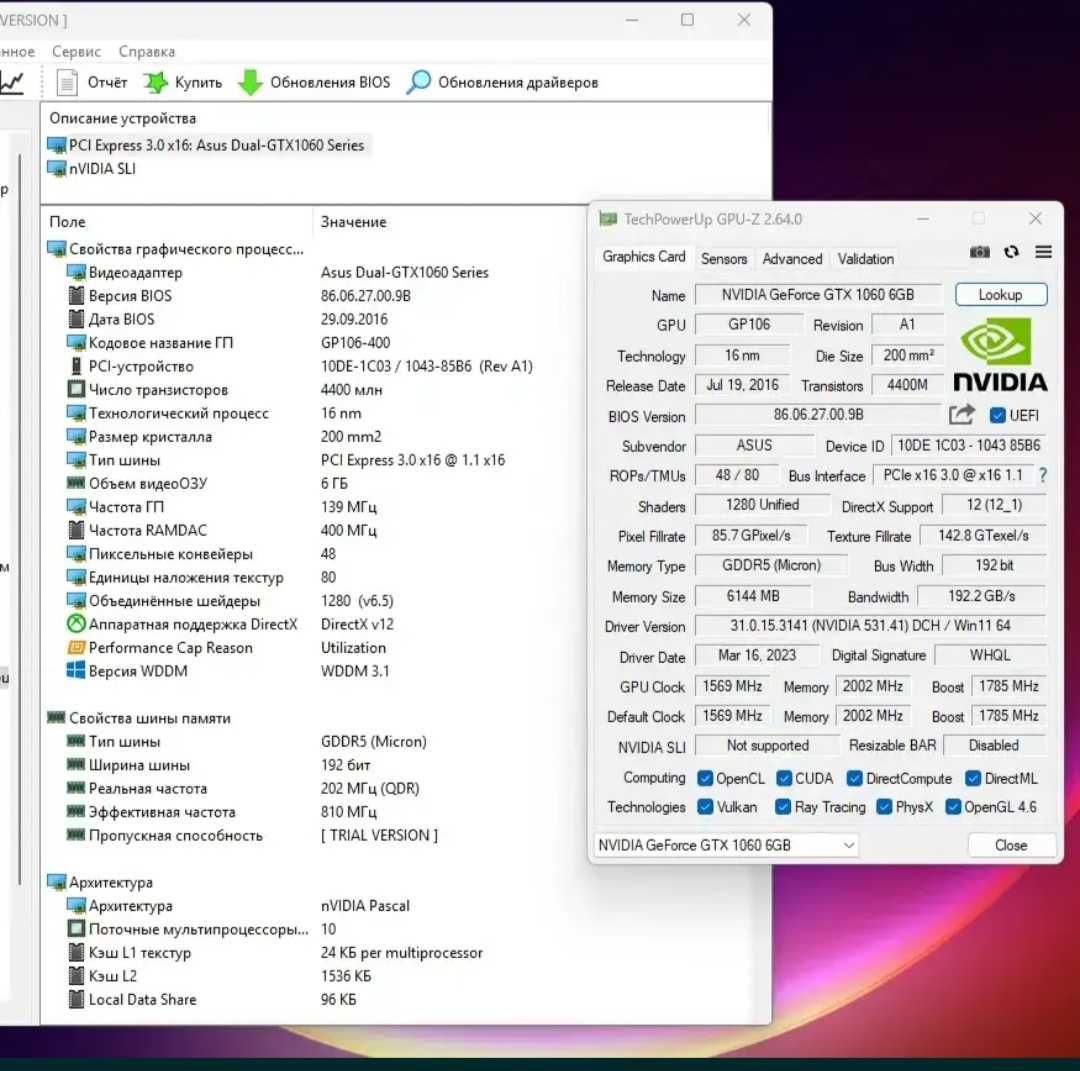Click the Bus Interface question mark
1080x1071 pixels.
pos(1043,475)
